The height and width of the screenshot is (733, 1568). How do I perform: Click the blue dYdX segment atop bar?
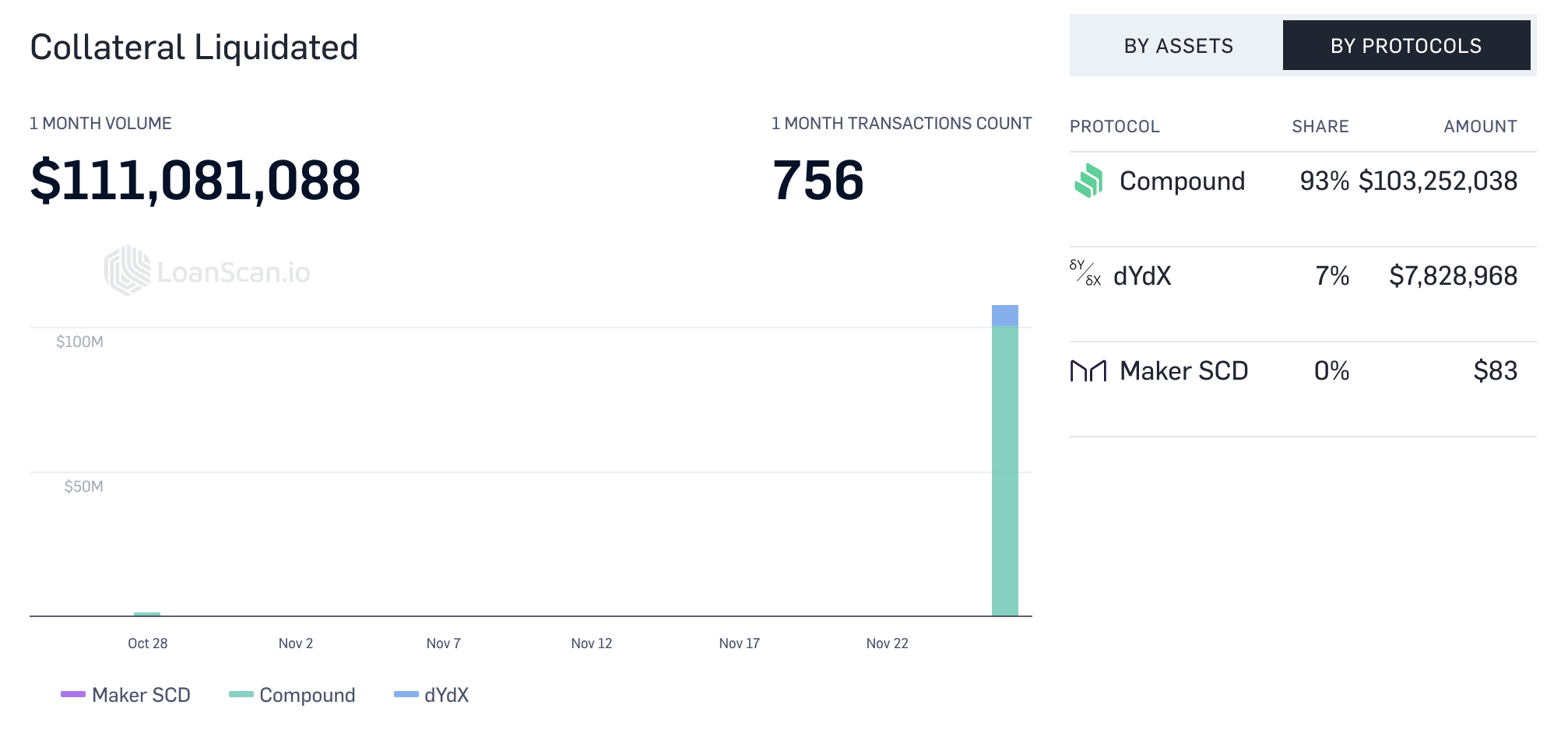click(1004, 315)
